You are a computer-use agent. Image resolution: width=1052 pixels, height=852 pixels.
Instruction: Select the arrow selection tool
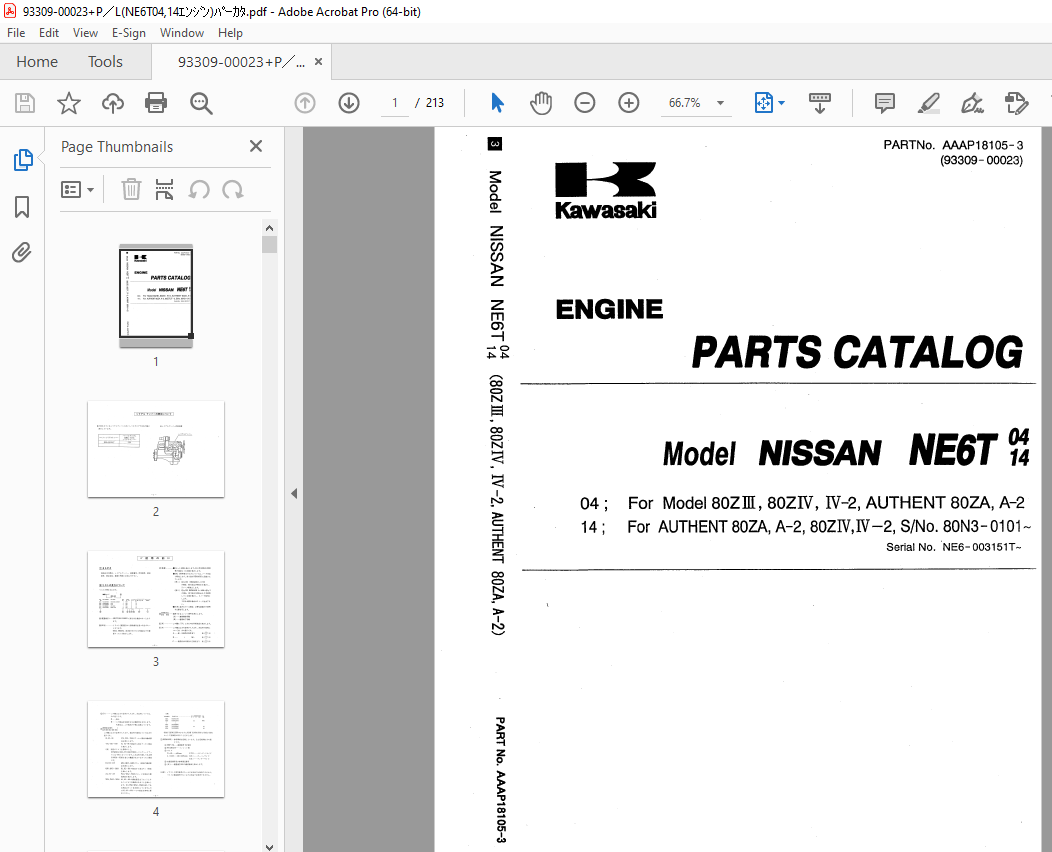pyautogui.click(x=497, y=103)
